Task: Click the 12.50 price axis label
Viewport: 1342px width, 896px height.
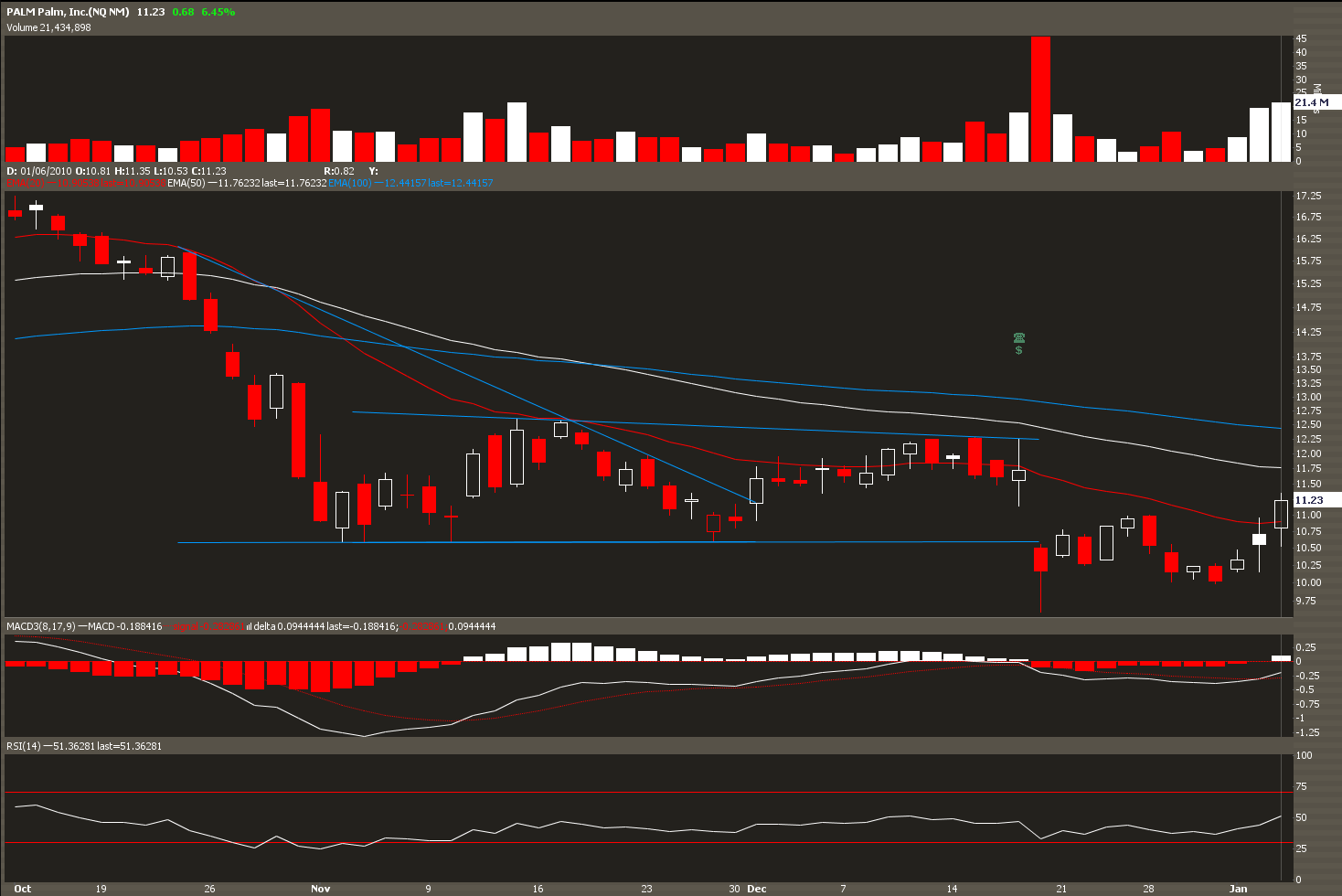Action: [1308, 425]
